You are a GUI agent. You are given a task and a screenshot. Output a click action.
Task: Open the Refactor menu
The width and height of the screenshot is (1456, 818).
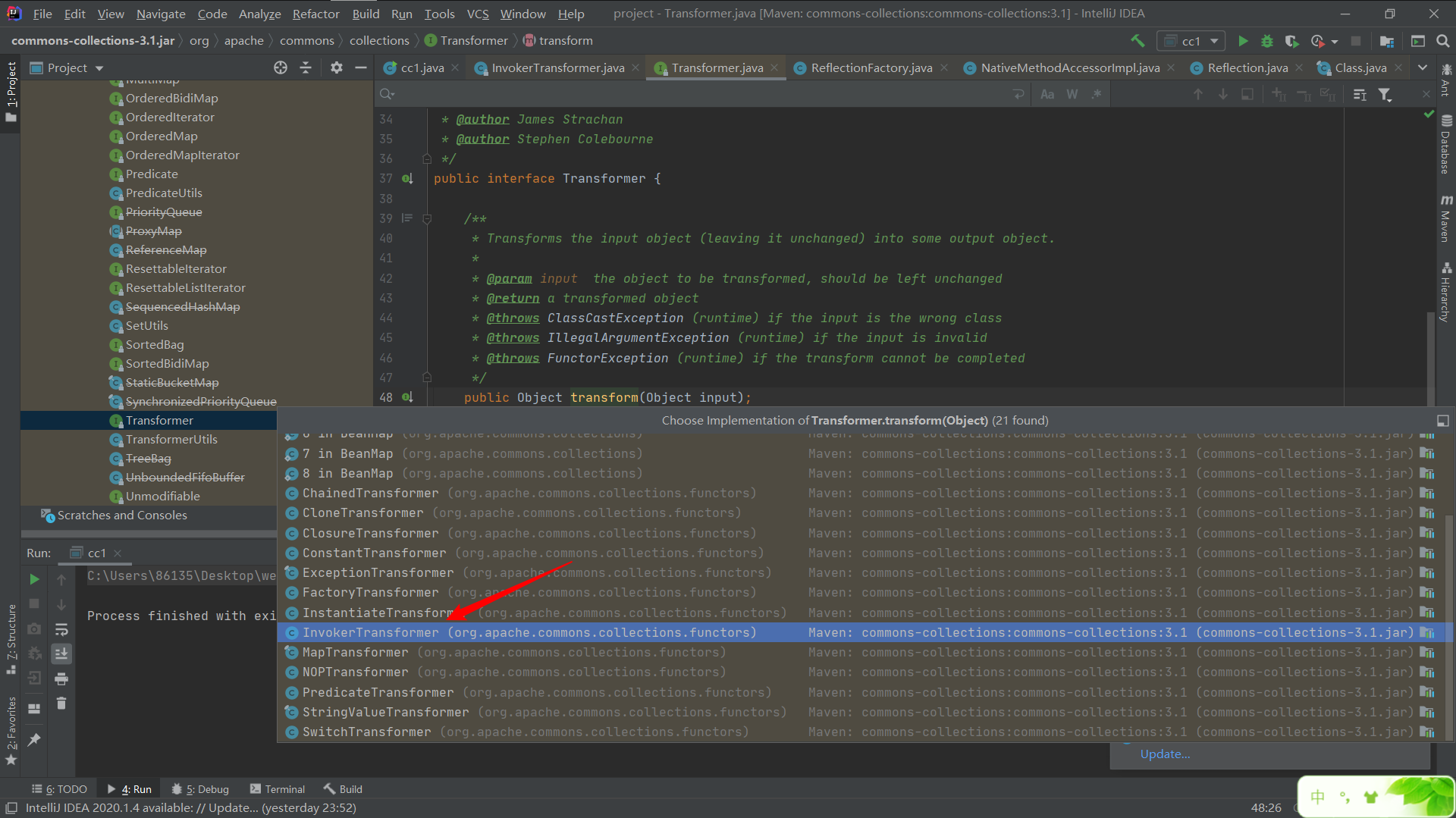coord(315,14)
